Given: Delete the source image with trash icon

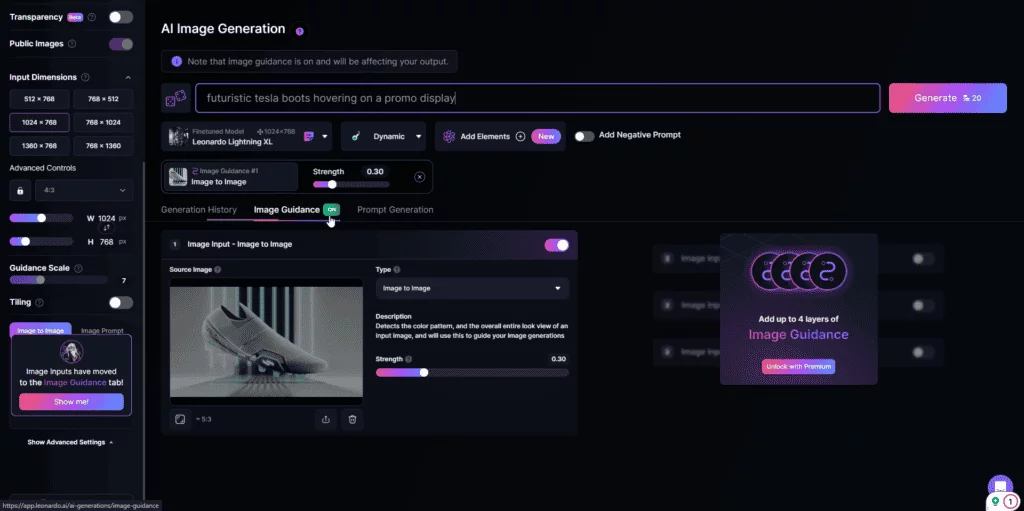Looking at the screenshot, I should (x=353, y=420).
